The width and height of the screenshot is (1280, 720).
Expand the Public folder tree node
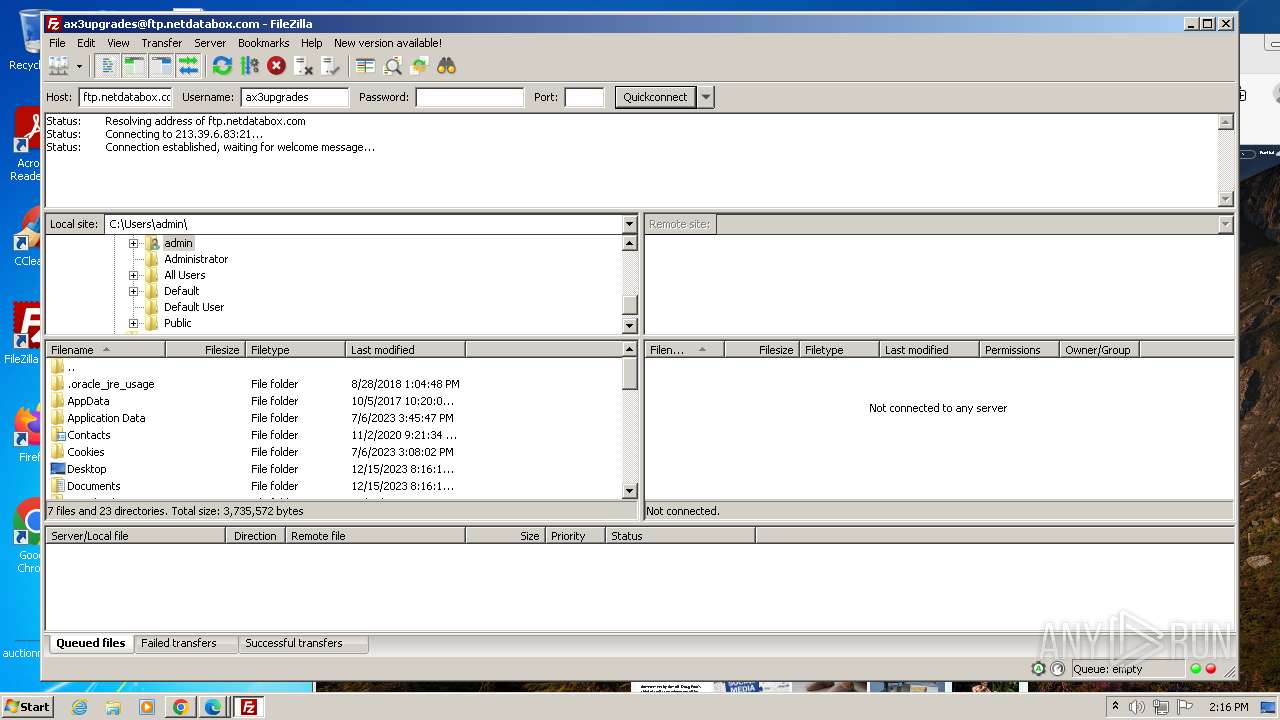click(x=133, y=323)
